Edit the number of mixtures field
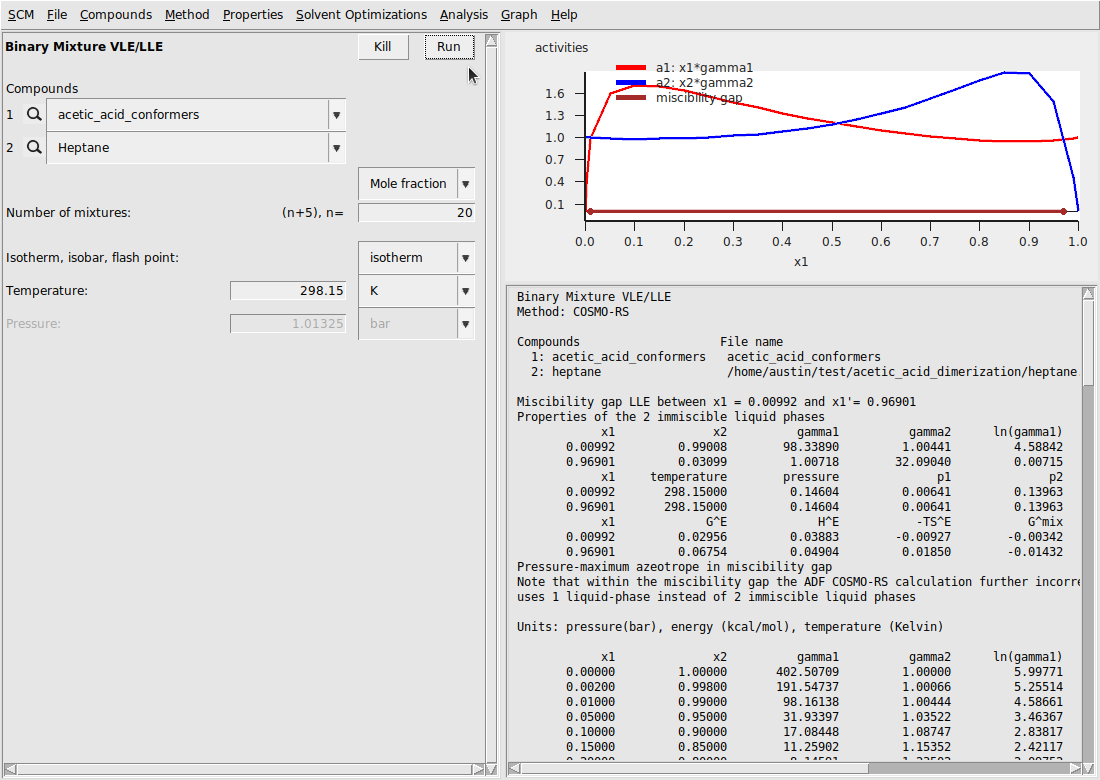 click(x=417, y=213)
